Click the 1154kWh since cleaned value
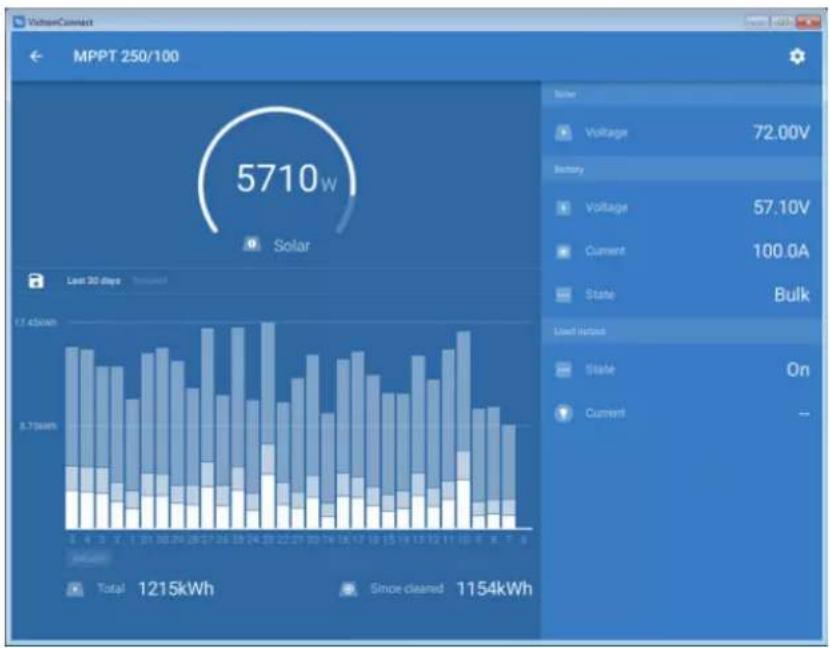Screen dimensions: 829x648 (494, 589)
